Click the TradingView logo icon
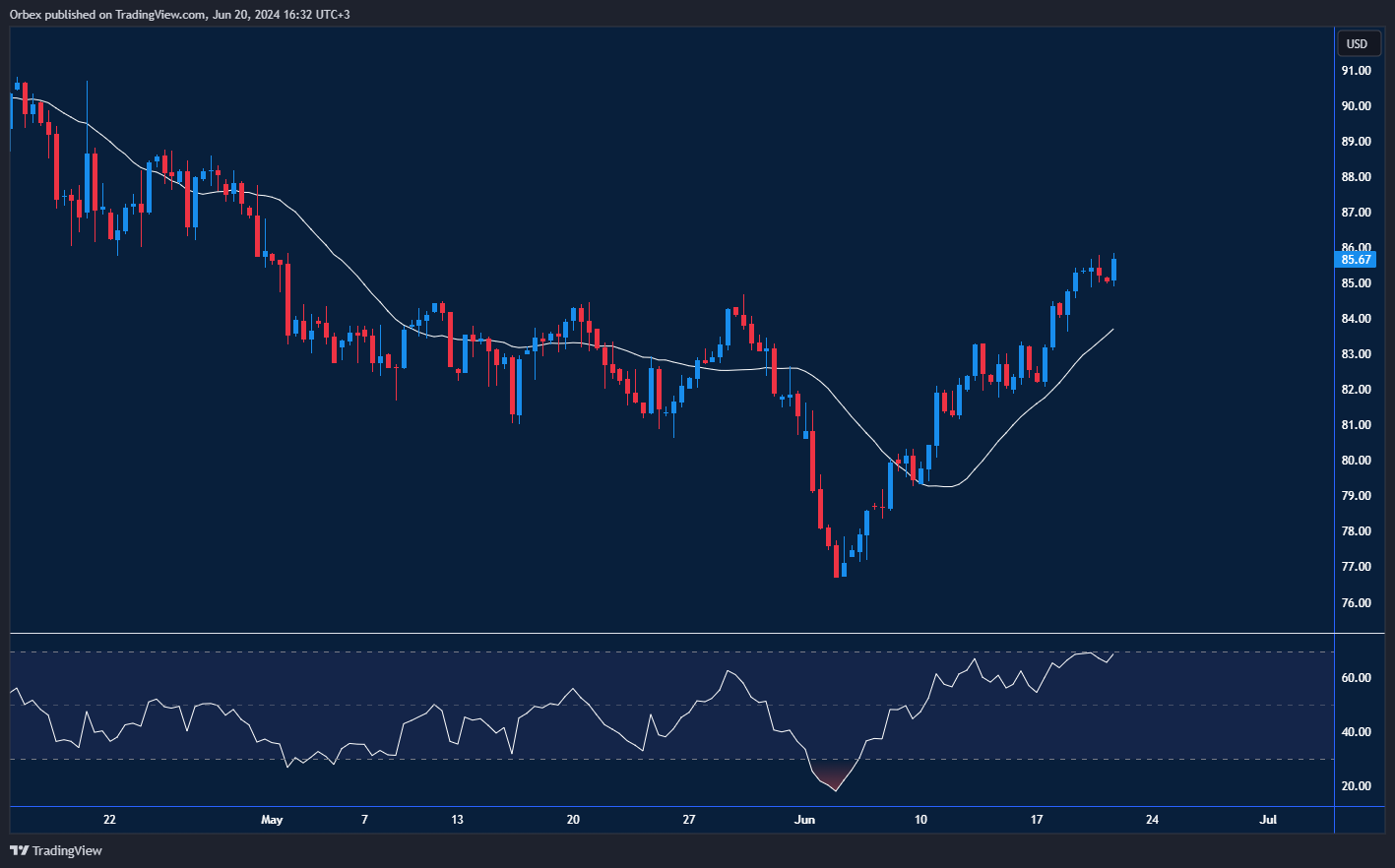This screenshot has height=868, width=1395. [19, 850]
